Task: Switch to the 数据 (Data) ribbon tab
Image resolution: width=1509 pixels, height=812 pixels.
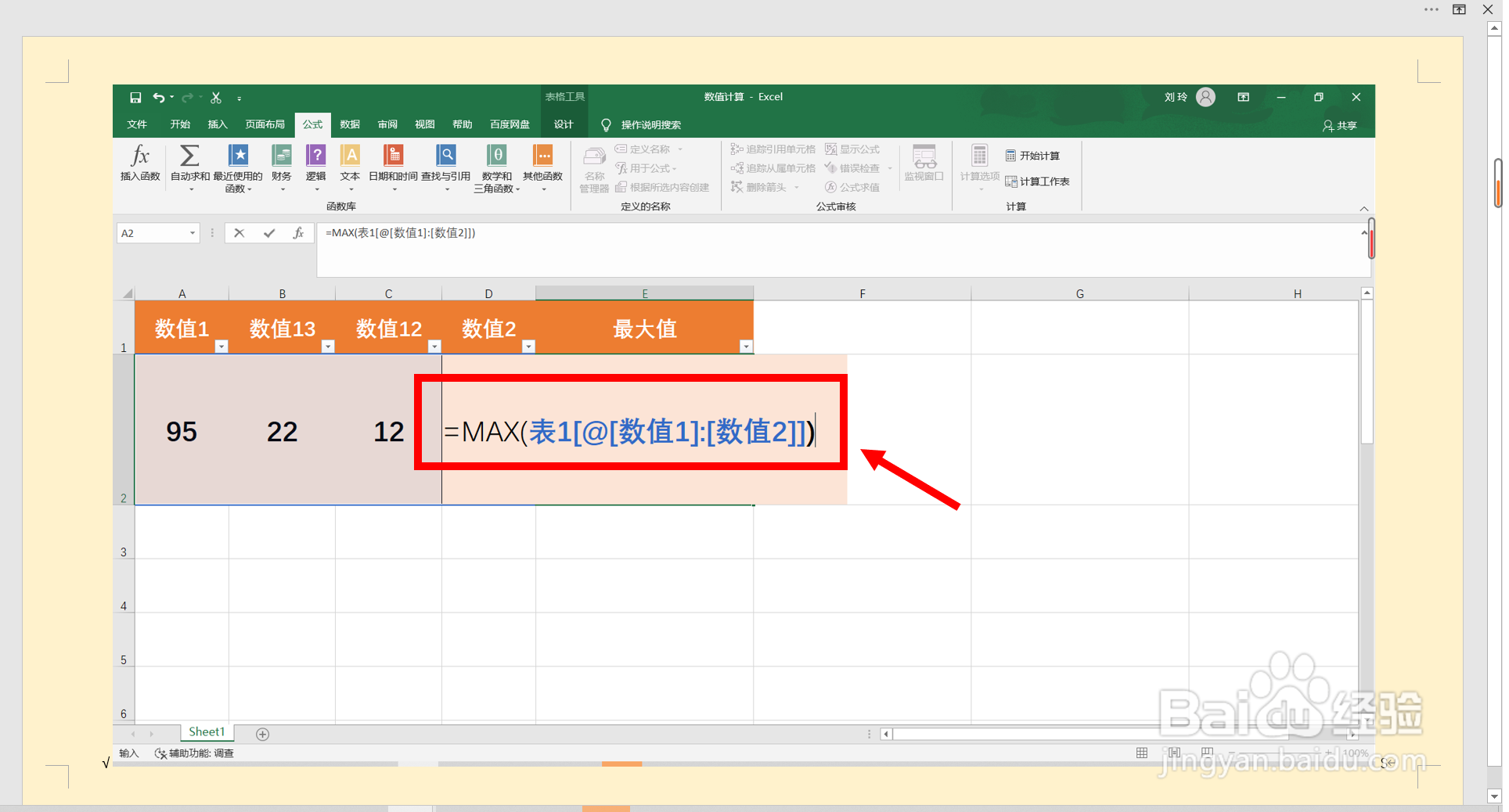Action: tap(350, 124)
